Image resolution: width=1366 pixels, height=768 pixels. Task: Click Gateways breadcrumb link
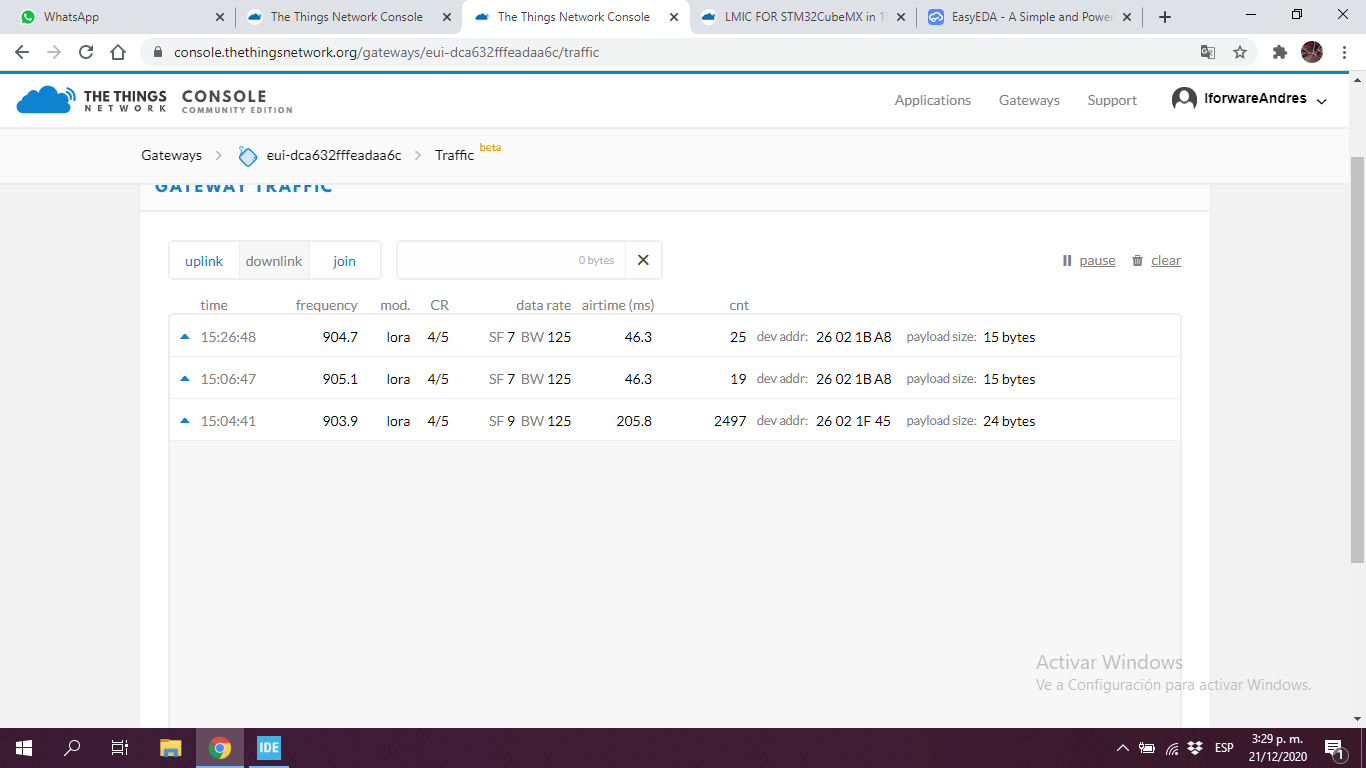[171, 155]
